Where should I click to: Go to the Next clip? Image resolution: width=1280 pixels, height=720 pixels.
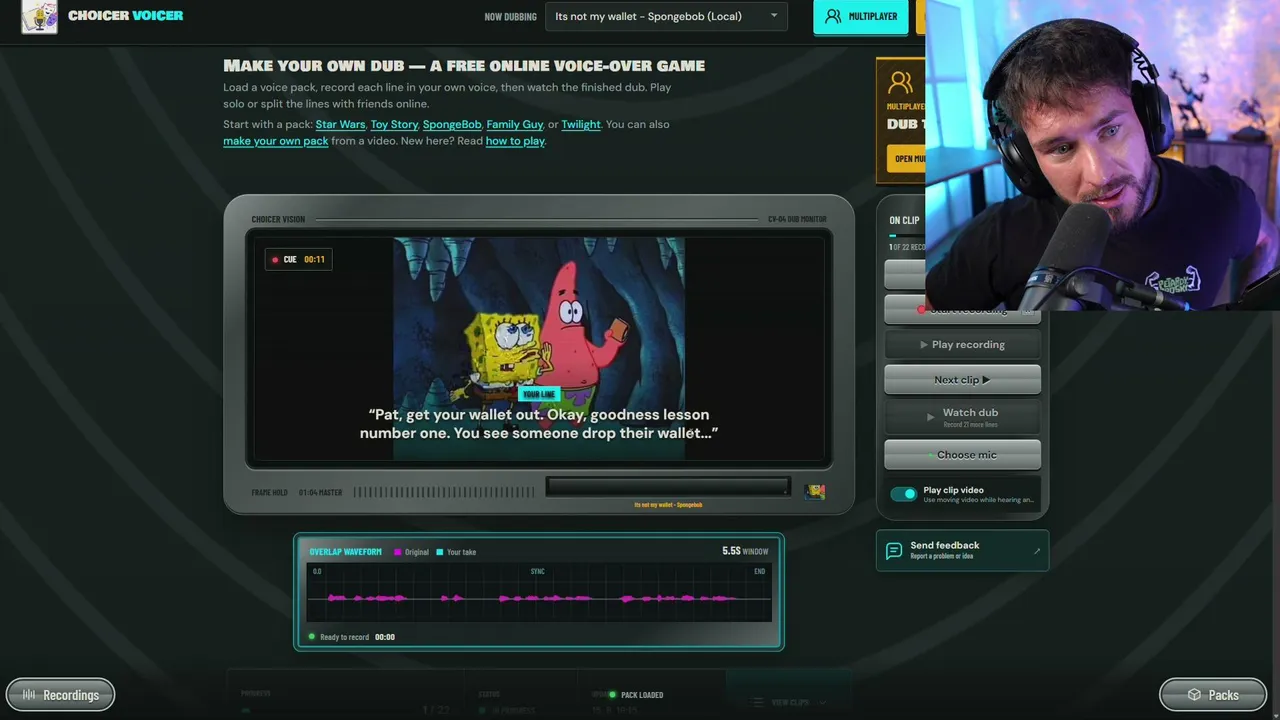[x=962, y=380]
